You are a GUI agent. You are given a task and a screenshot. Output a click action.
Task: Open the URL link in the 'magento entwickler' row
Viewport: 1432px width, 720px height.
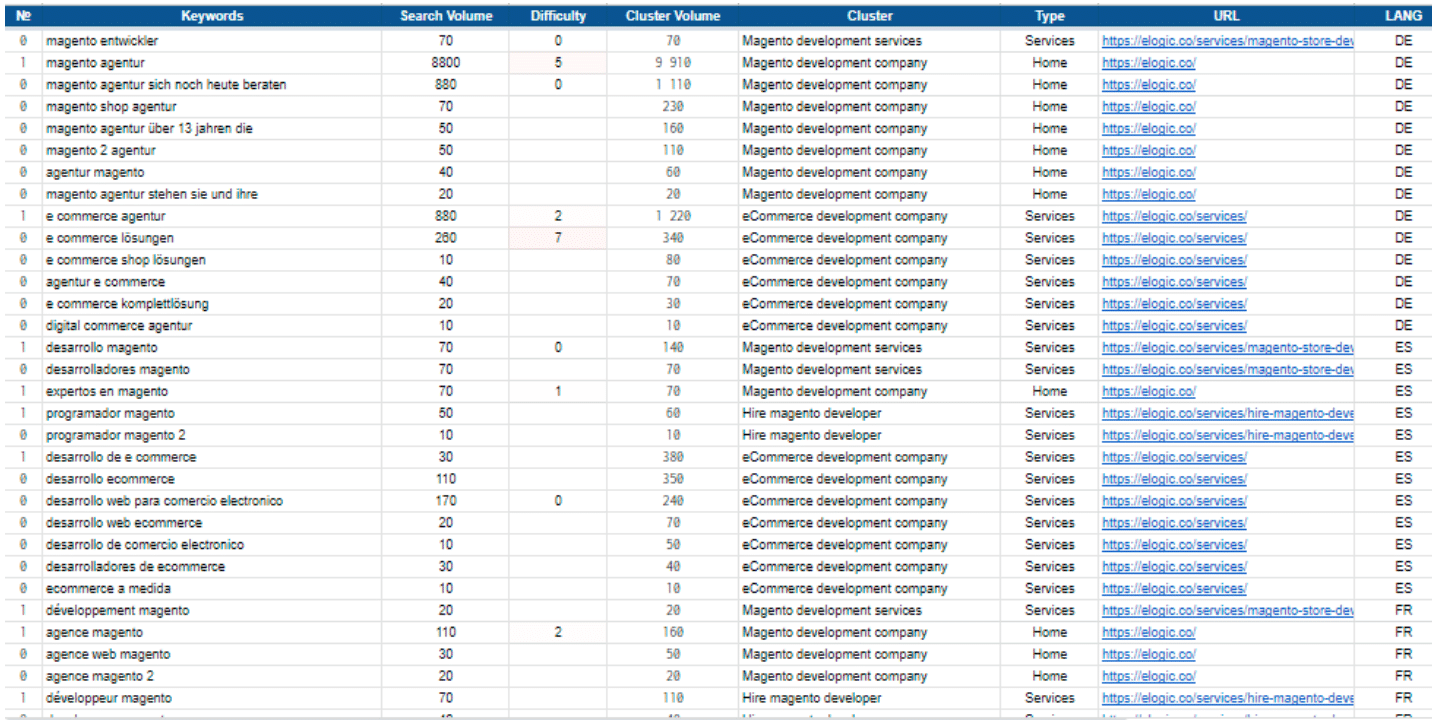coord(1228,41)
